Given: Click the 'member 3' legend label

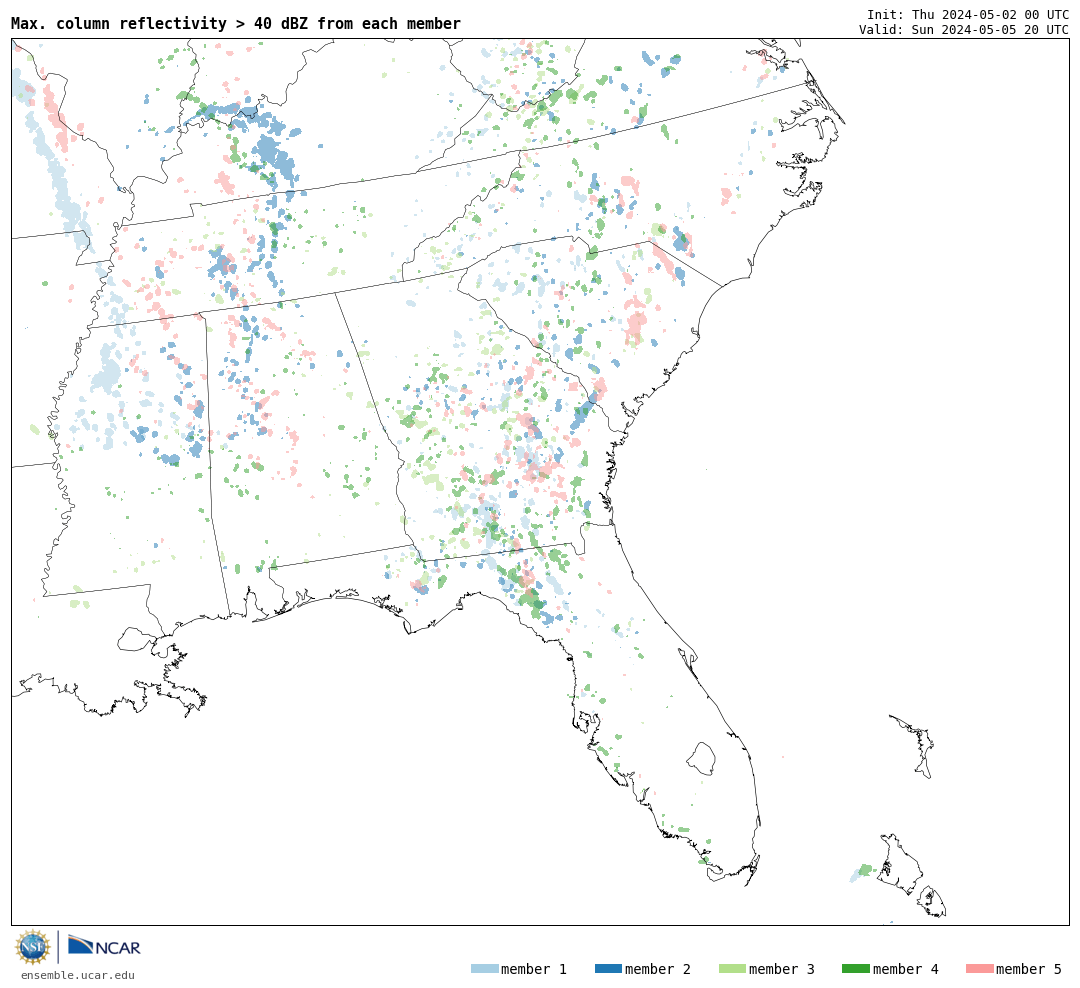Looking at the screenshot, I should pyautogui.click(x=782, y=969).
